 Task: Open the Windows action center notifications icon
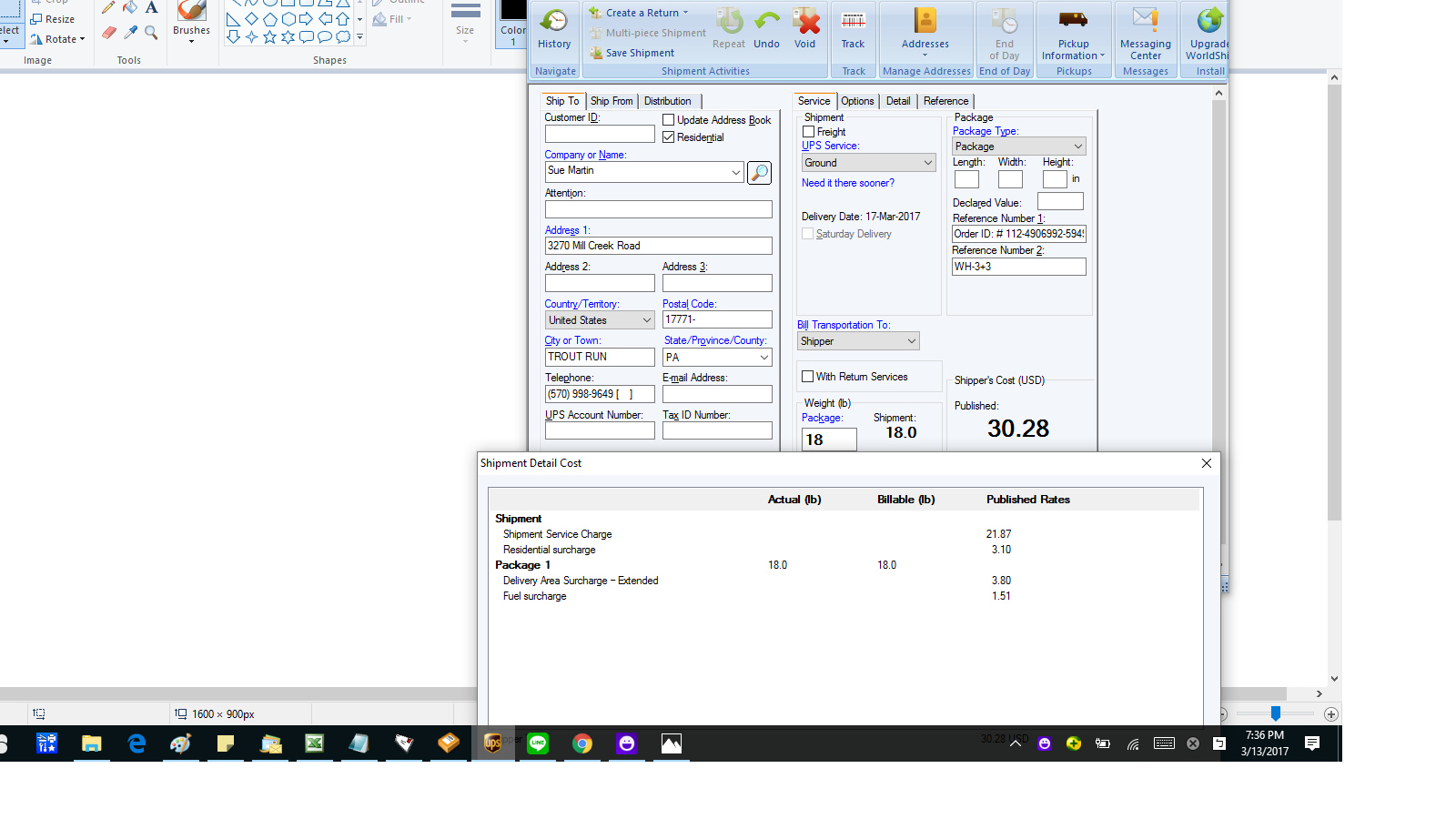pyautogui.click(x=1312, y=743)
